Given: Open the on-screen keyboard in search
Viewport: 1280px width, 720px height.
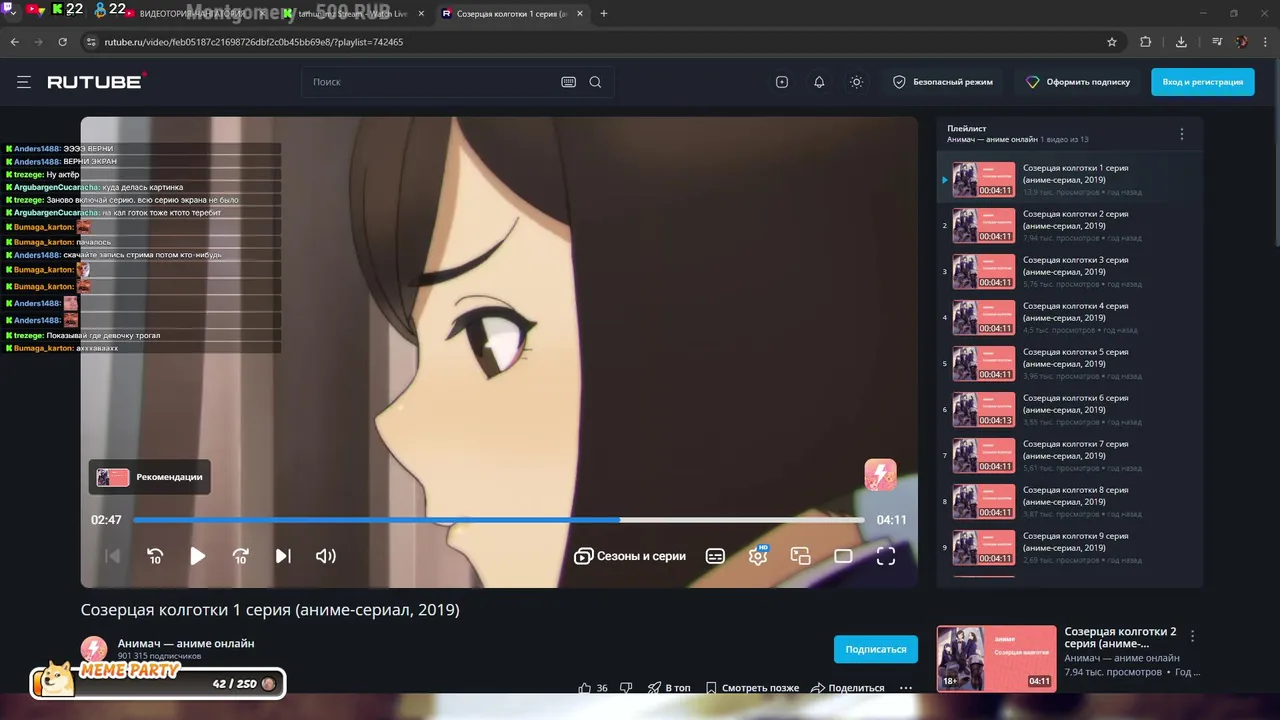Looking at the screenshot, I should 569,82.
